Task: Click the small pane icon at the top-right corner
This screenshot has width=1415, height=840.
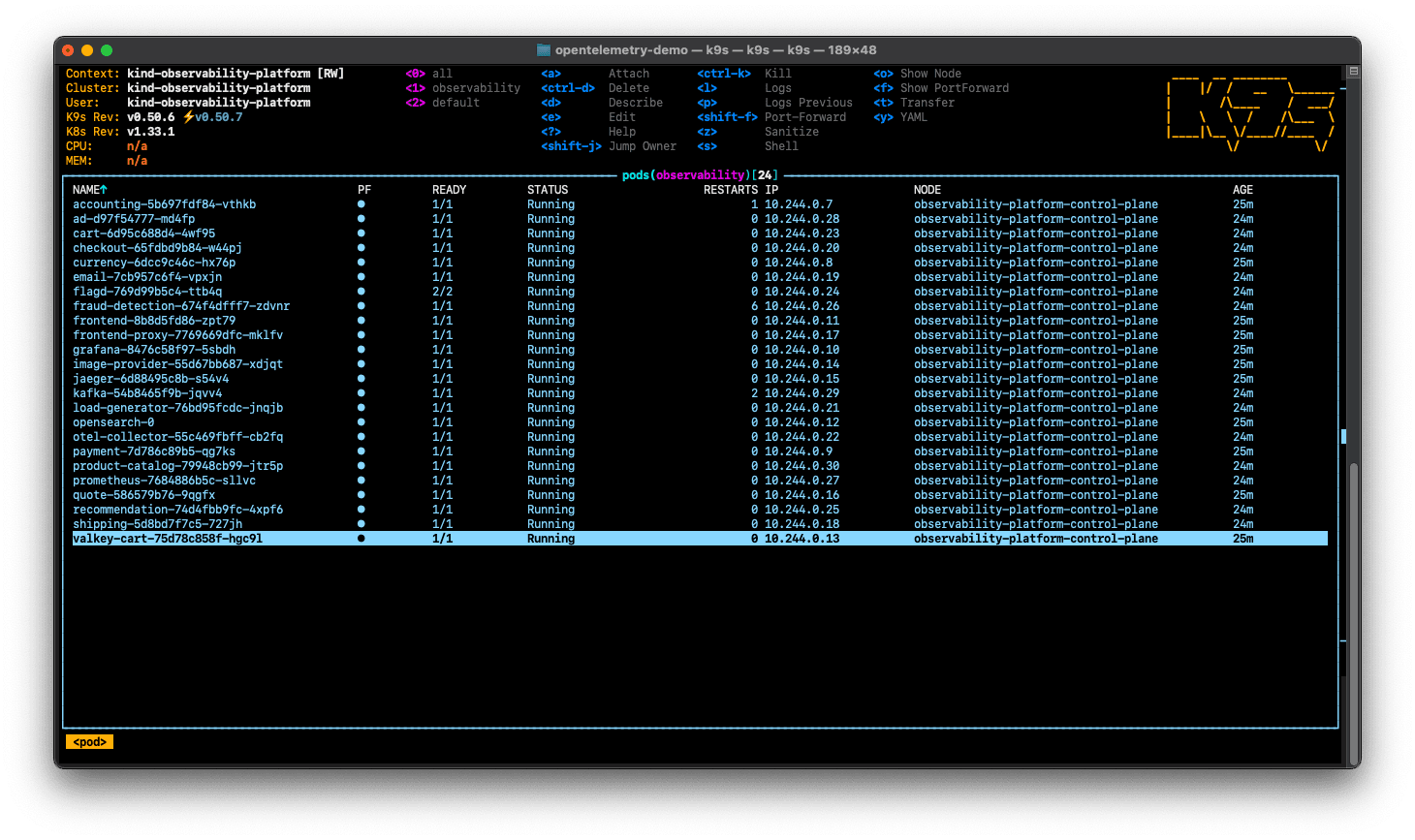Action: 1353,70
